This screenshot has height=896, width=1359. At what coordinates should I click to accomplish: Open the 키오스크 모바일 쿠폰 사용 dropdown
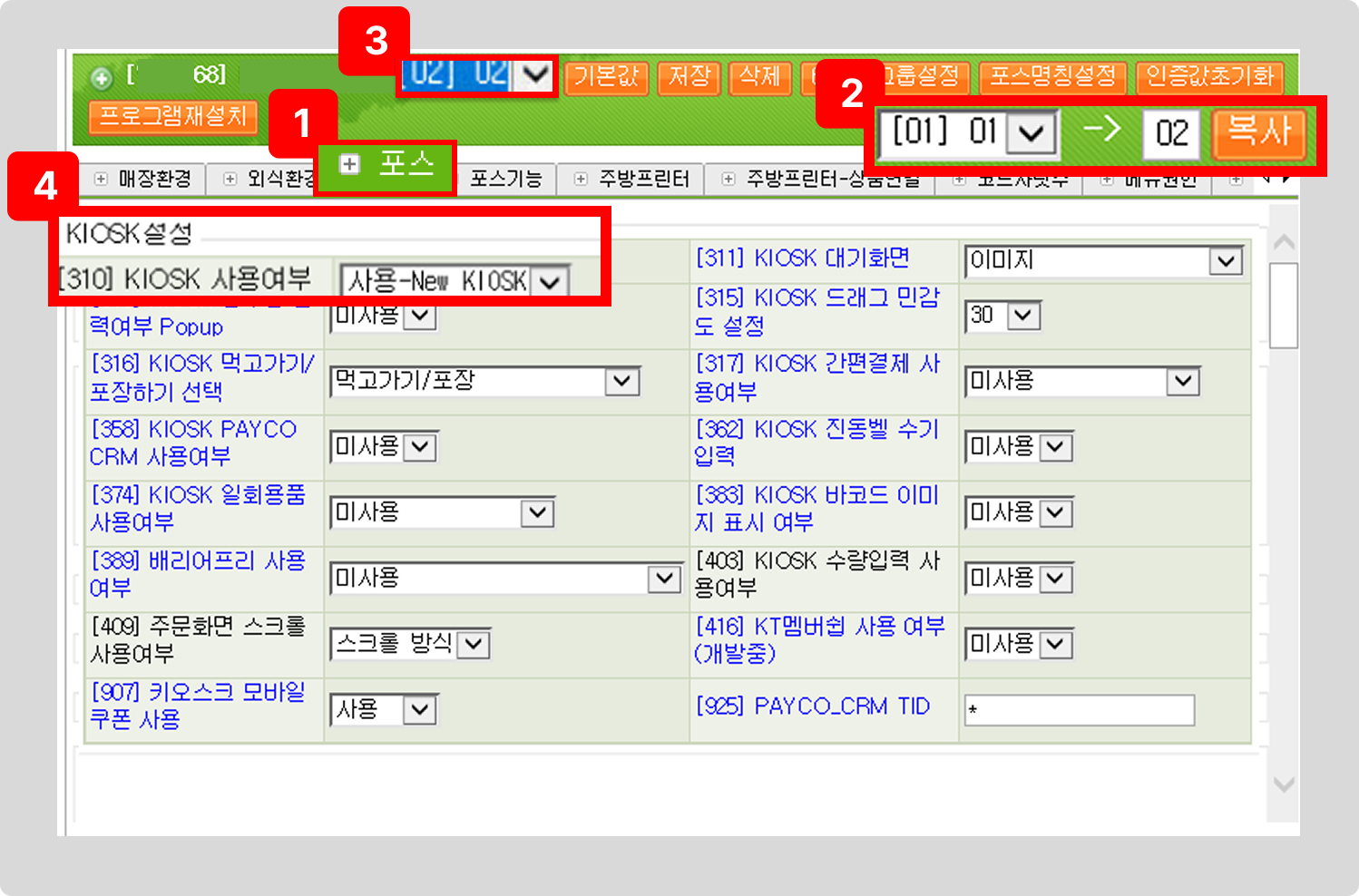point(420,709)
